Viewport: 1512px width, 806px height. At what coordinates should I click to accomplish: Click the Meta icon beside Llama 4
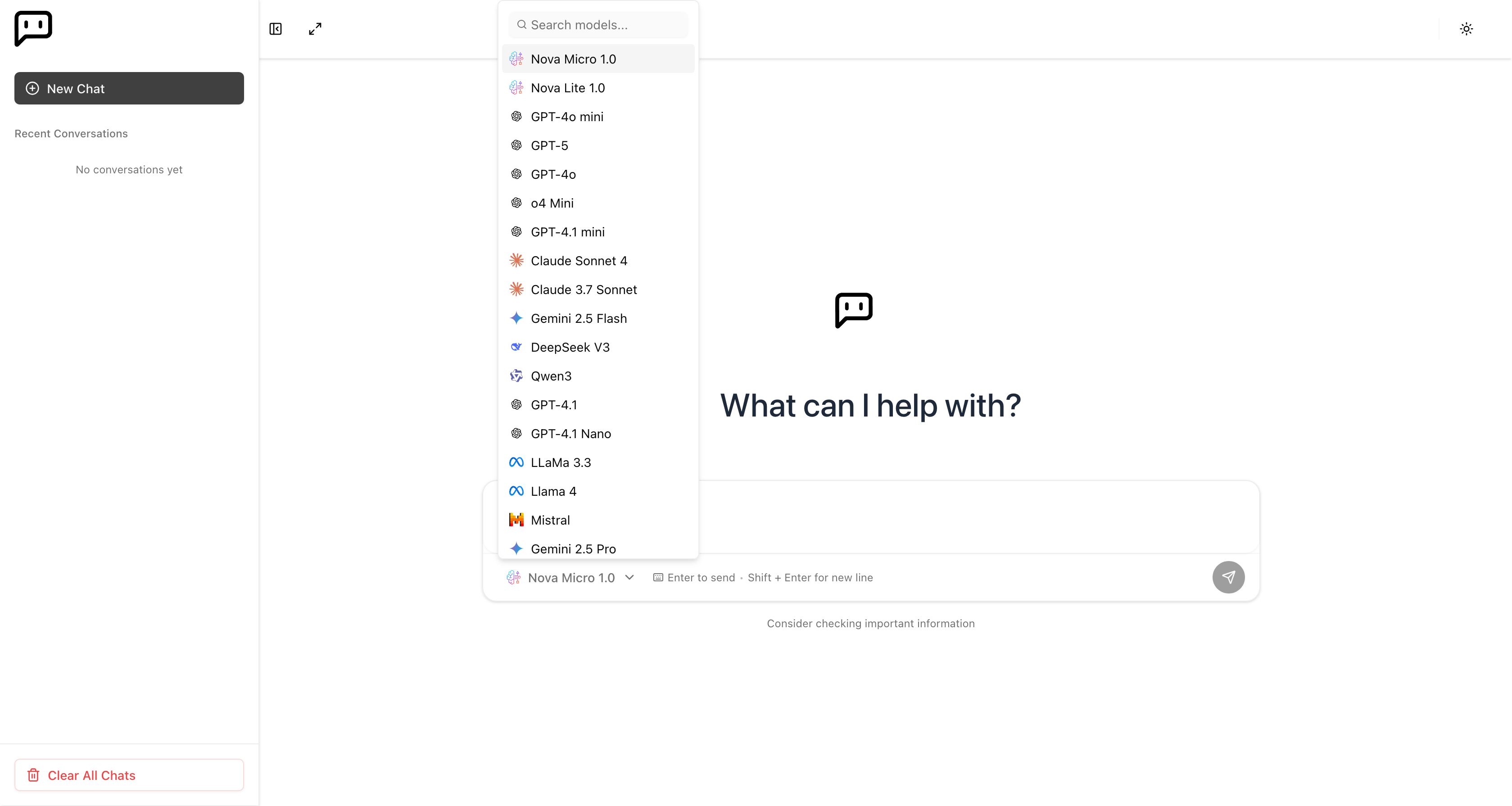coord(516,491)
